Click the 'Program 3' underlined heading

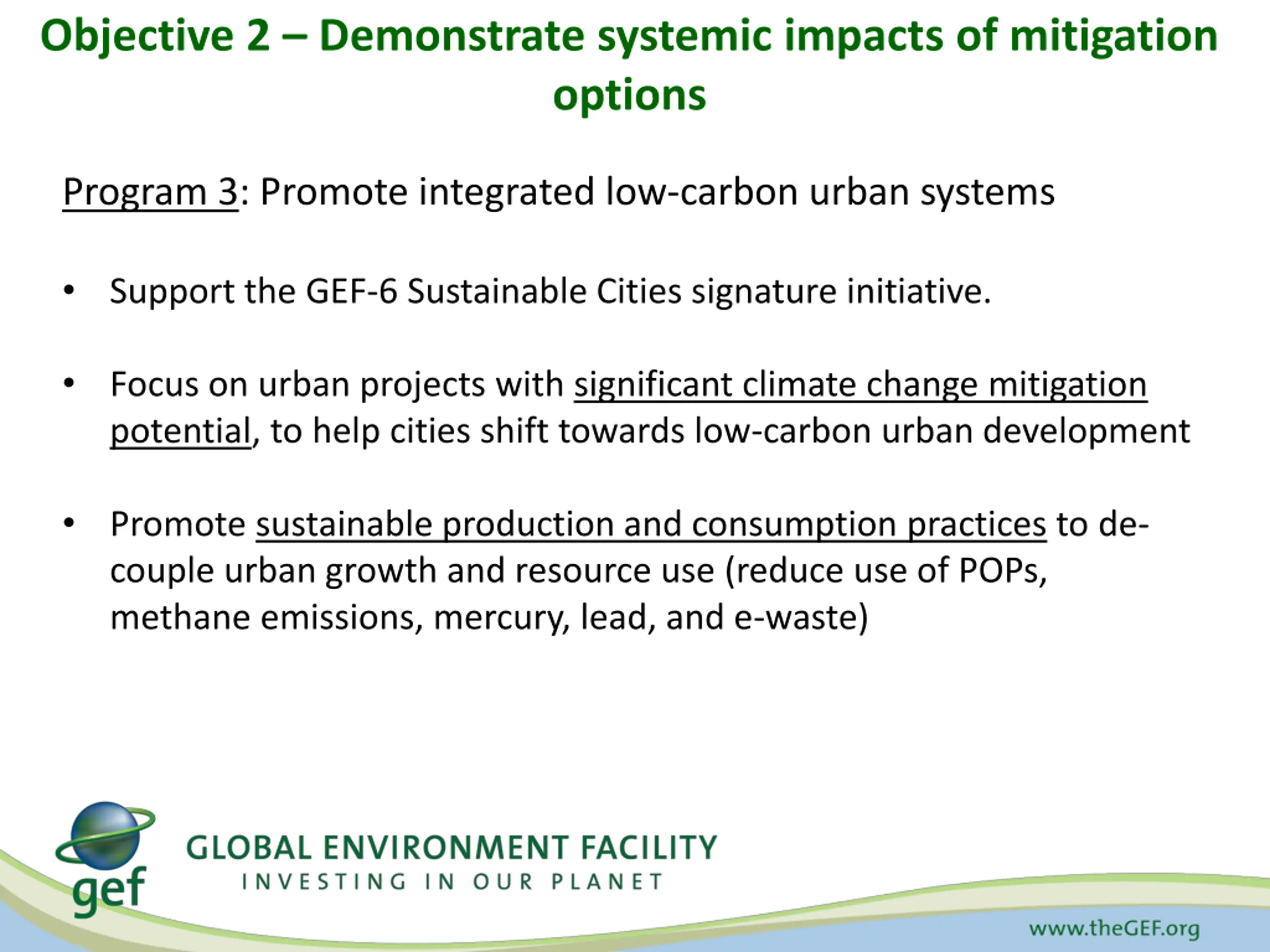tap(150, 192)
